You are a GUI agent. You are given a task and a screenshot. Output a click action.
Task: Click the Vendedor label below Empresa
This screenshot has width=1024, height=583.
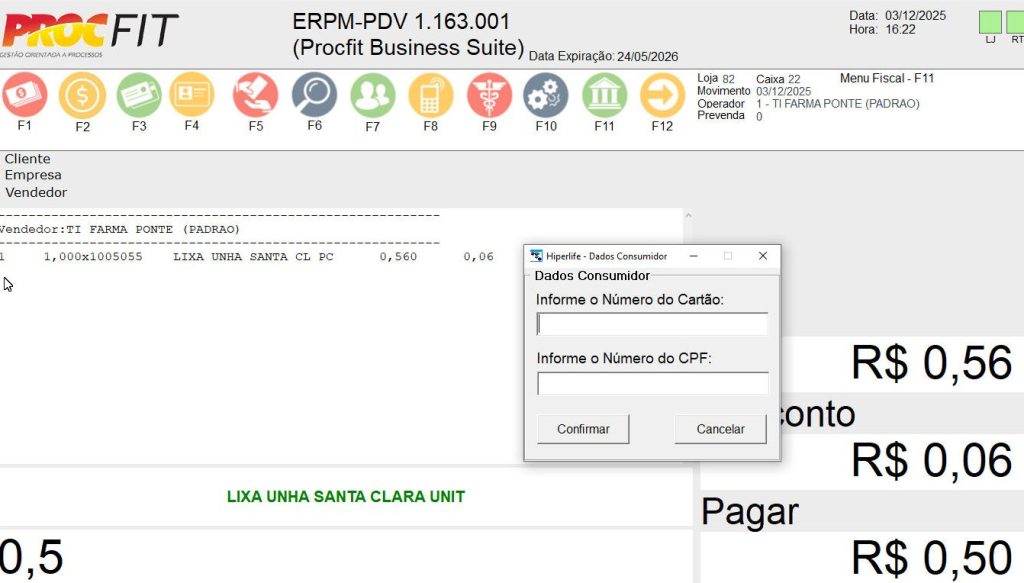point(36,193)
